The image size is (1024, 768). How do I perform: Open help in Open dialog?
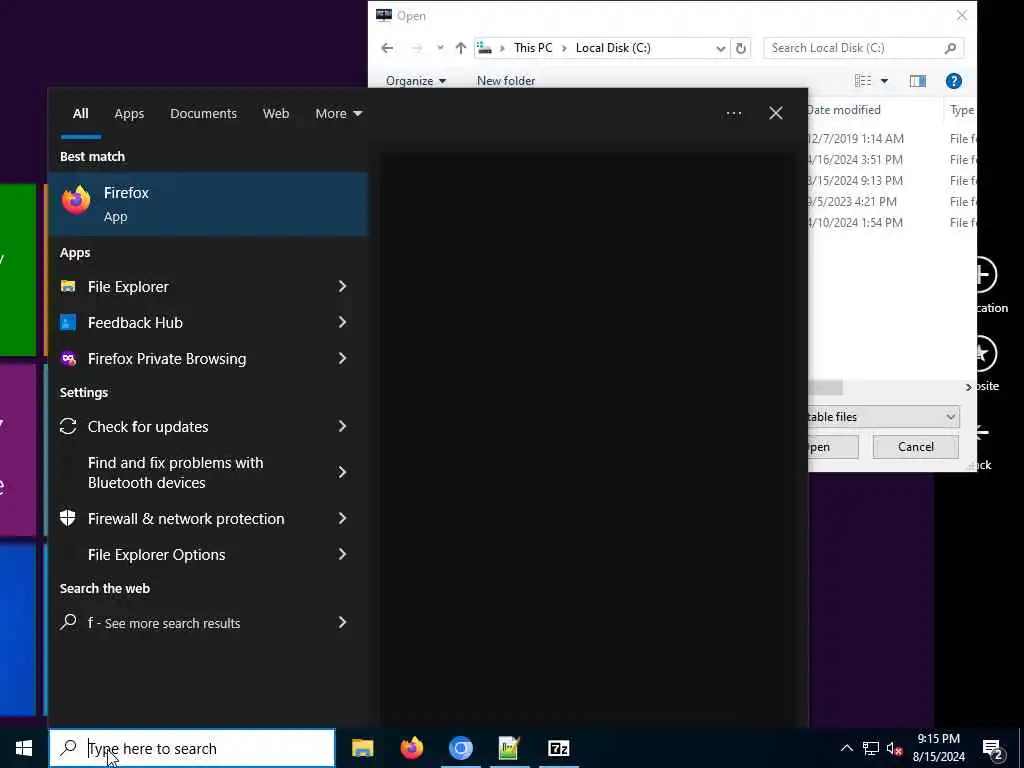click(953, 80)
